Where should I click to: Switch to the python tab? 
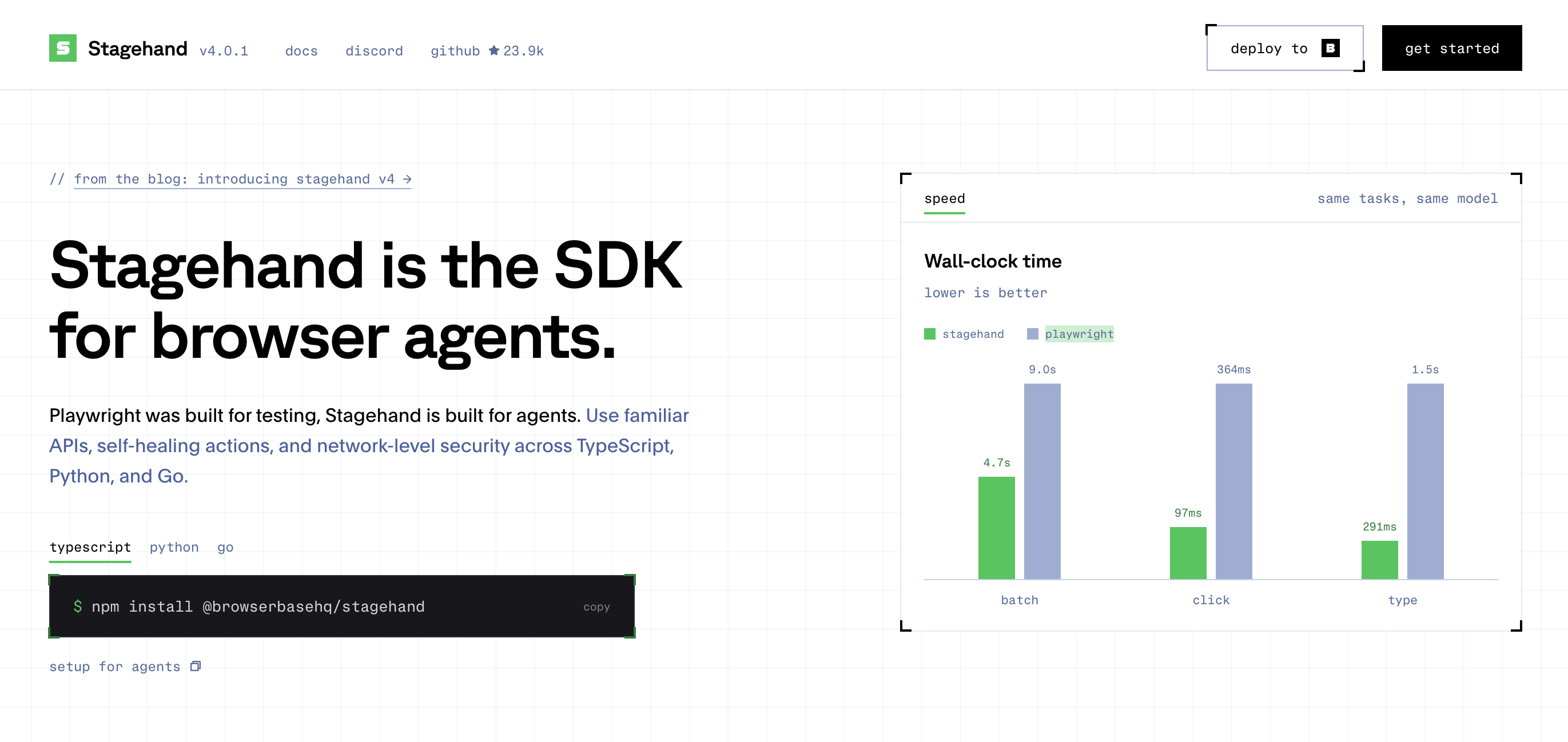click(x=174, y=547)
